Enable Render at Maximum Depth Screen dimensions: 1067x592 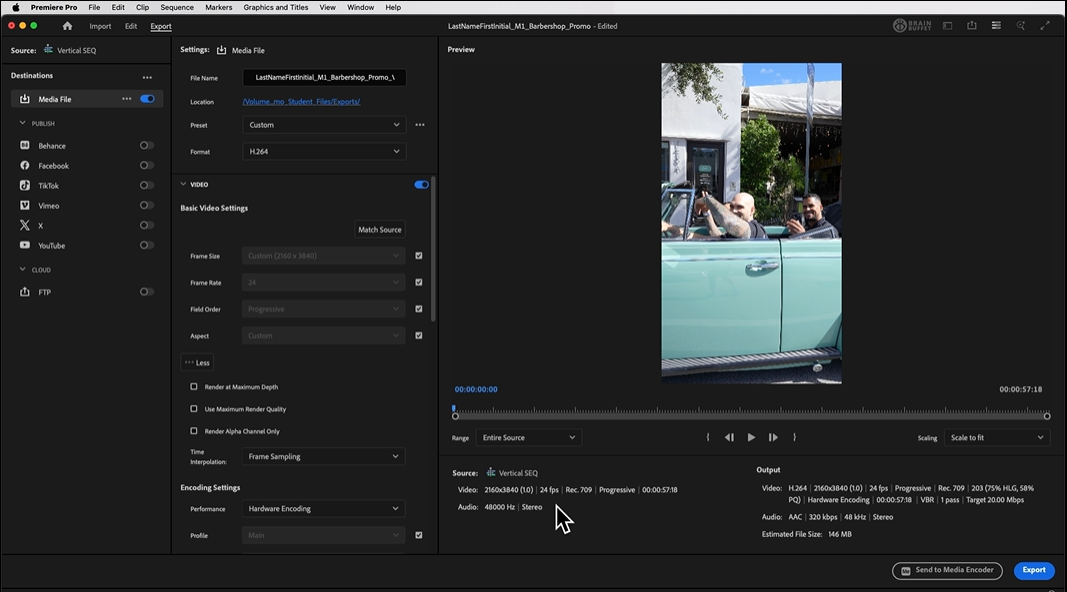[x=193, y=387]
